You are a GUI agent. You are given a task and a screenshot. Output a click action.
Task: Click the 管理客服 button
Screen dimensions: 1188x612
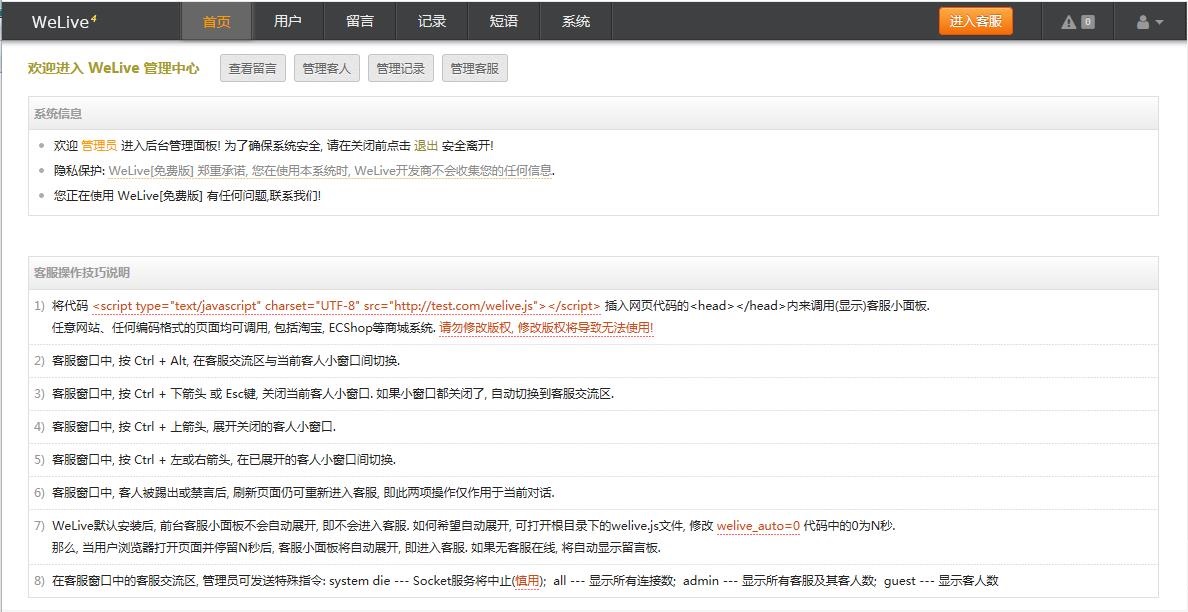pyautogui.click(x=475, y=68)
